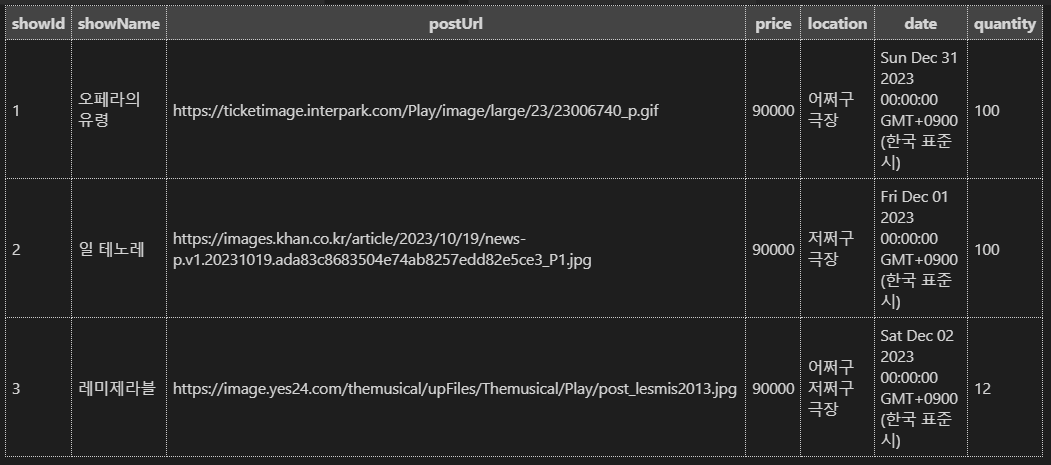
Task: Click the price column header
Action: [773, 23]
